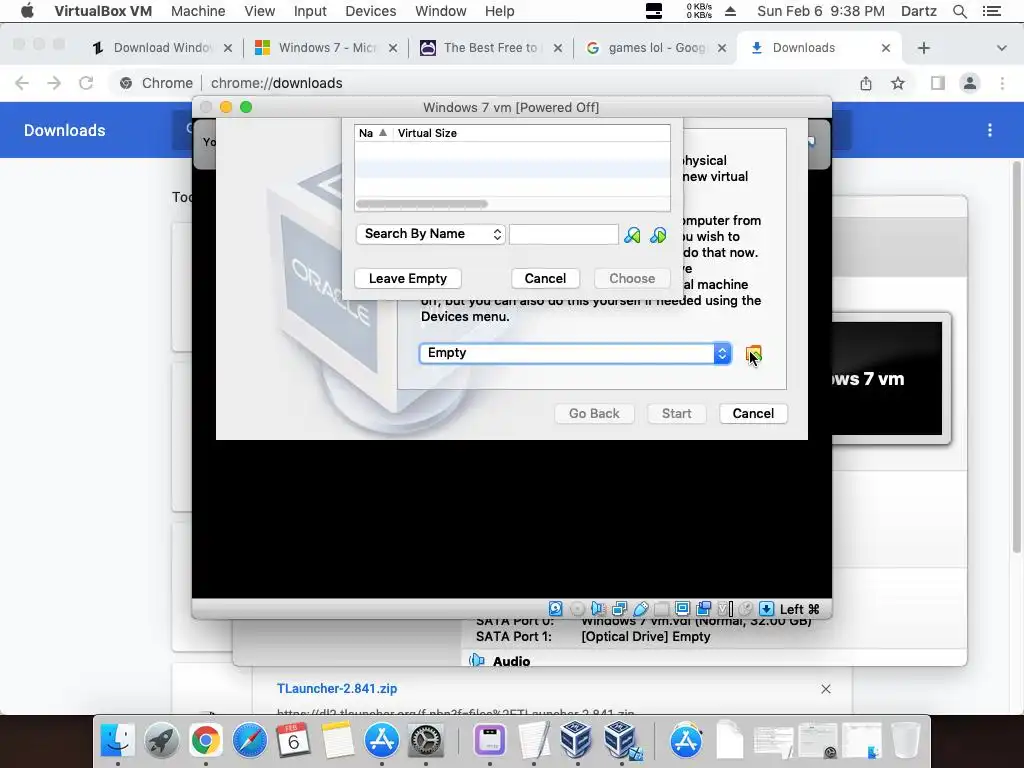
Task: Open Notes app from the dock
Action: coord(338,741)
